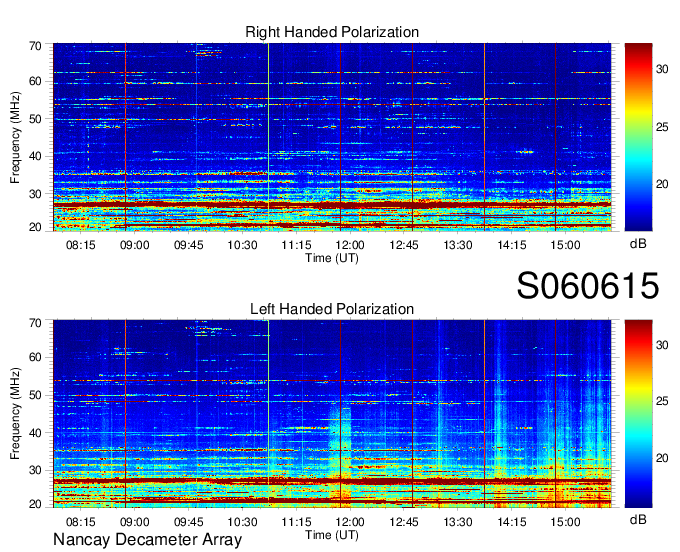Click the 30 dB tick on the top colorbar
The image size is (680, 552).
[662, 69]
